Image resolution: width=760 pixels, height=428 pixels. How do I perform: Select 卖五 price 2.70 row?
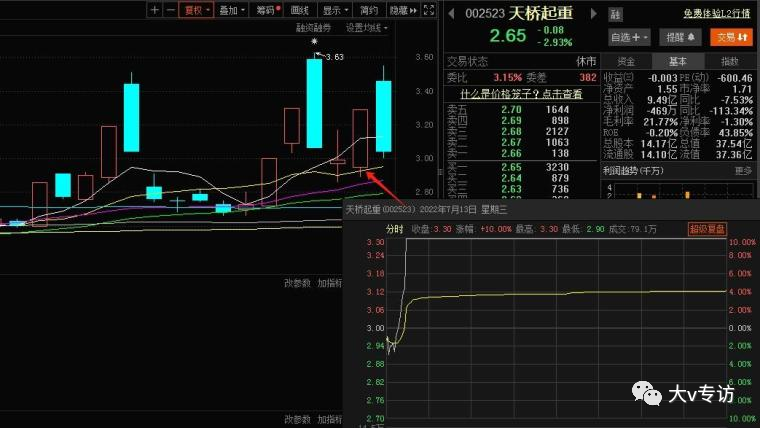click(522, 110)
